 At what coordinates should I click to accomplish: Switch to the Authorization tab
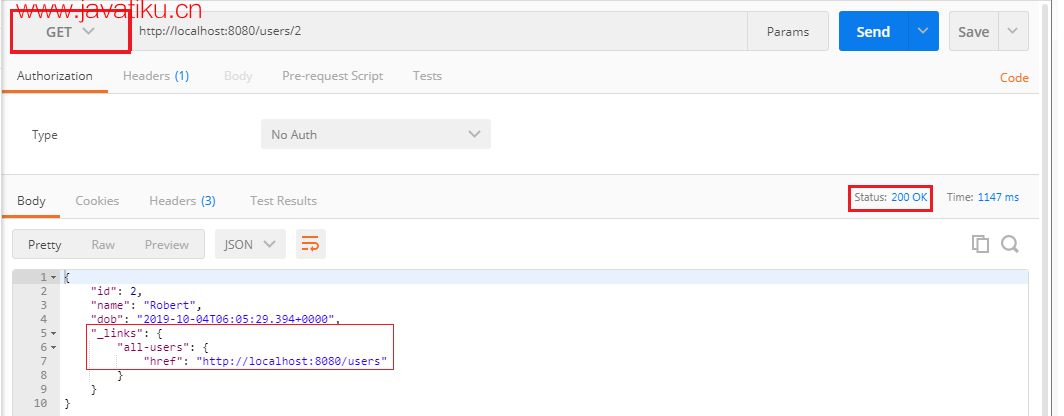(55, 76)
